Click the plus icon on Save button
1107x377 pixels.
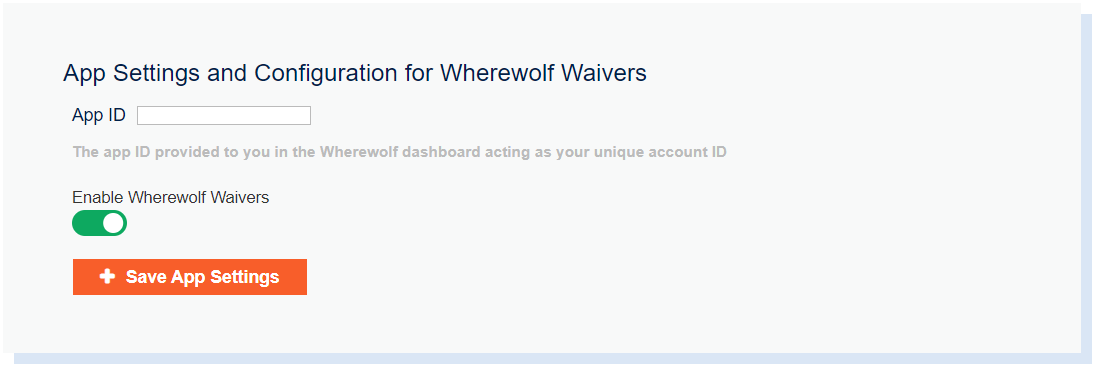pyautogui.click(x=107, y=276)
